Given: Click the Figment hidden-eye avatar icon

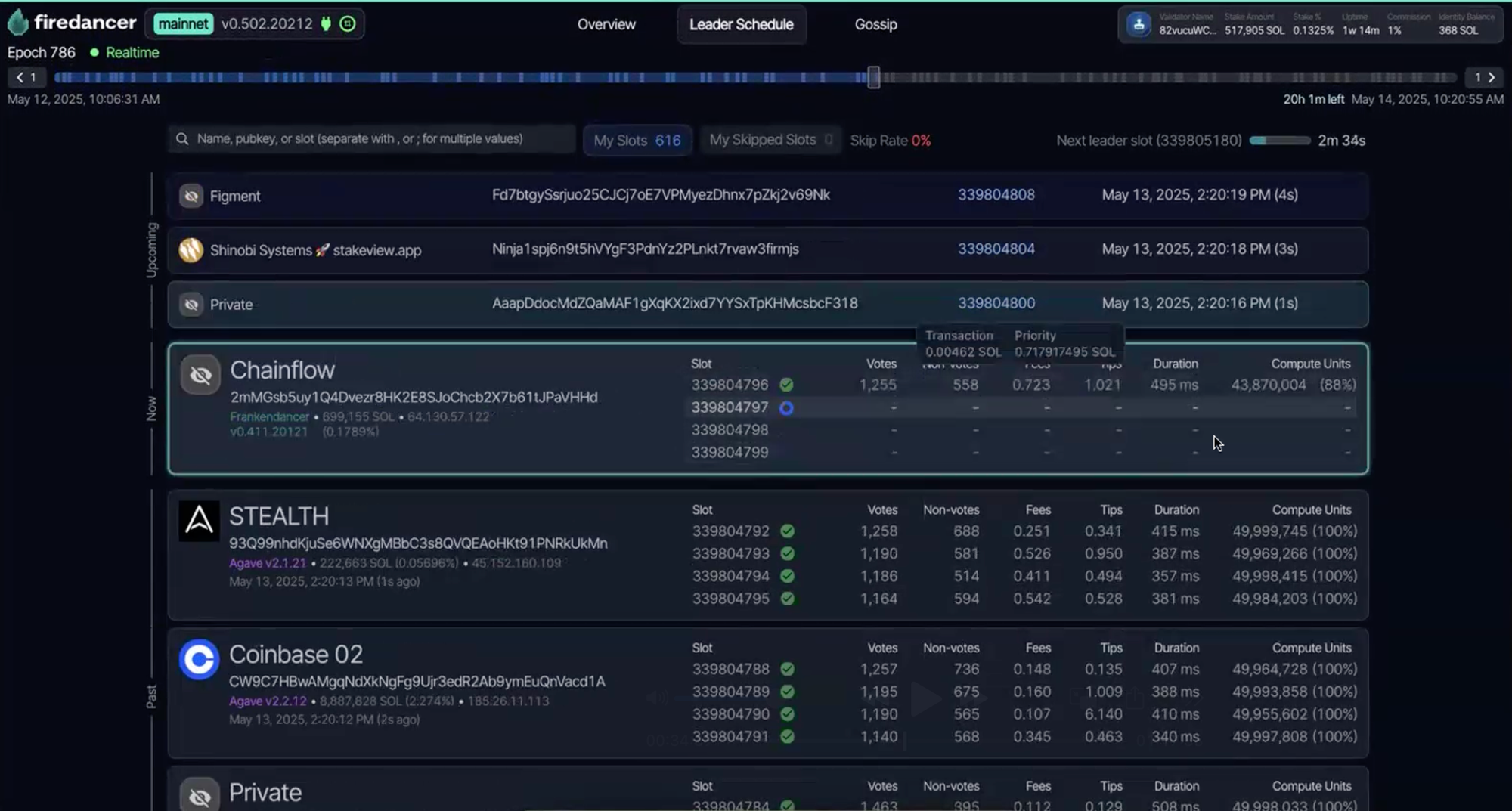Looking at the screenshot, I should click(x=191, y=196).
